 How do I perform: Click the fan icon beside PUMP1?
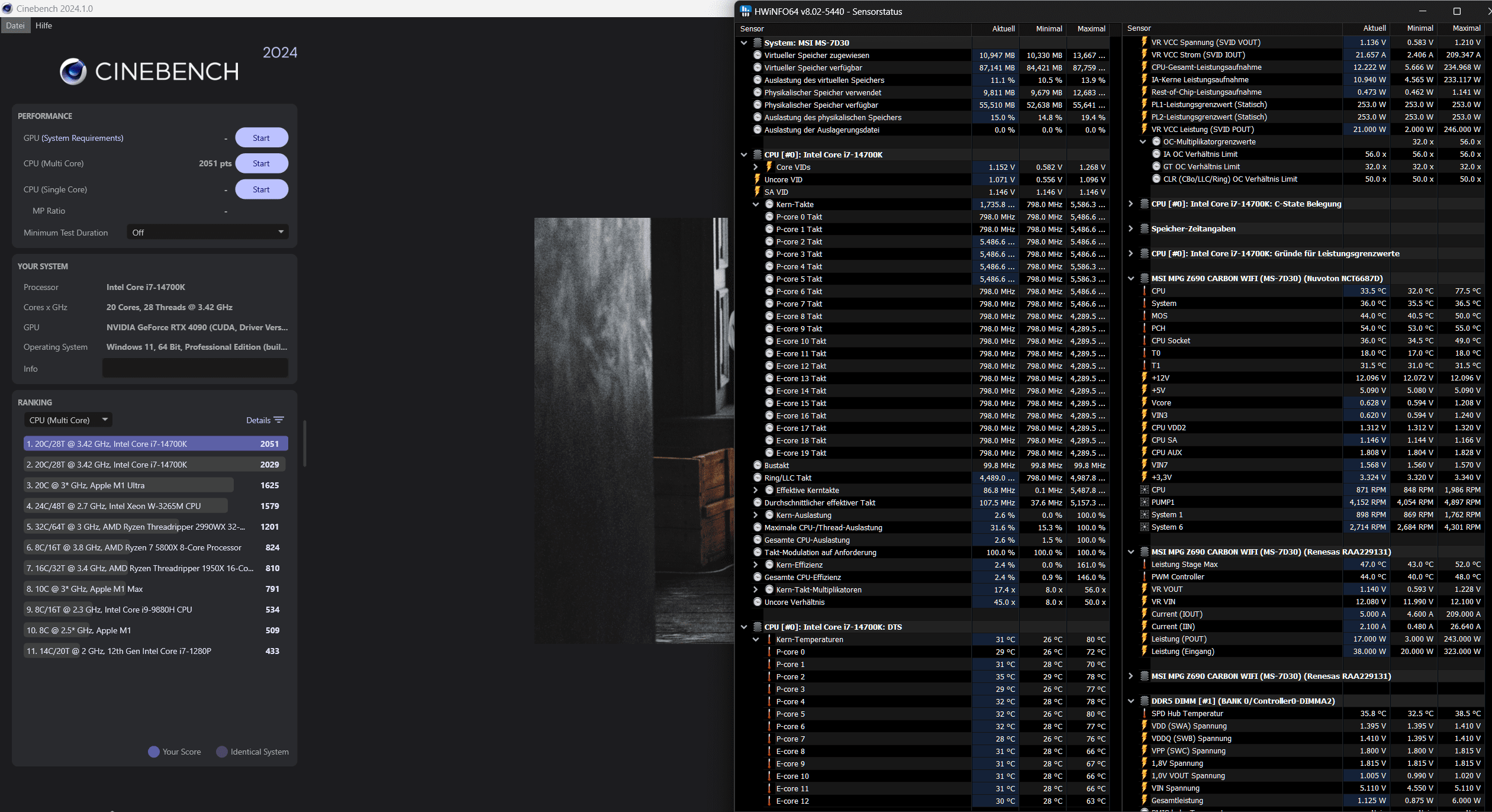1144,502
